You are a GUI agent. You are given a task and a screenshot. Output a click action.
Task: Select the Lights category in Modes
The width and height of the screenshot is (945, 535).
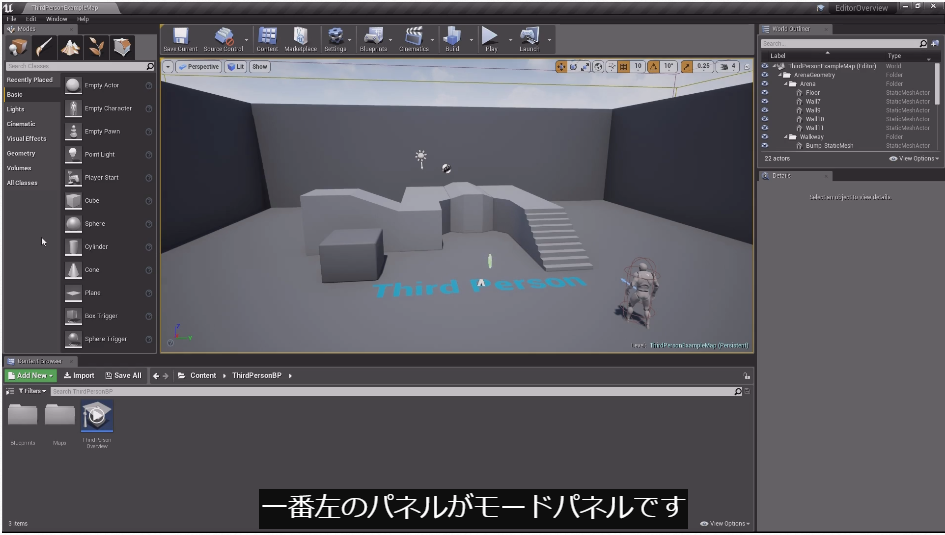click(x=16, y=109)
